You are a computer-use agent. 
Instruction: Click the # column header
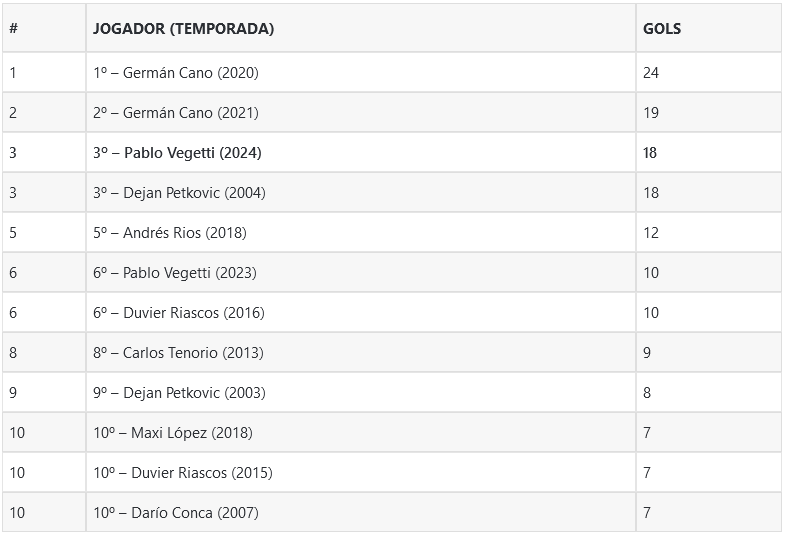point(14,29)
